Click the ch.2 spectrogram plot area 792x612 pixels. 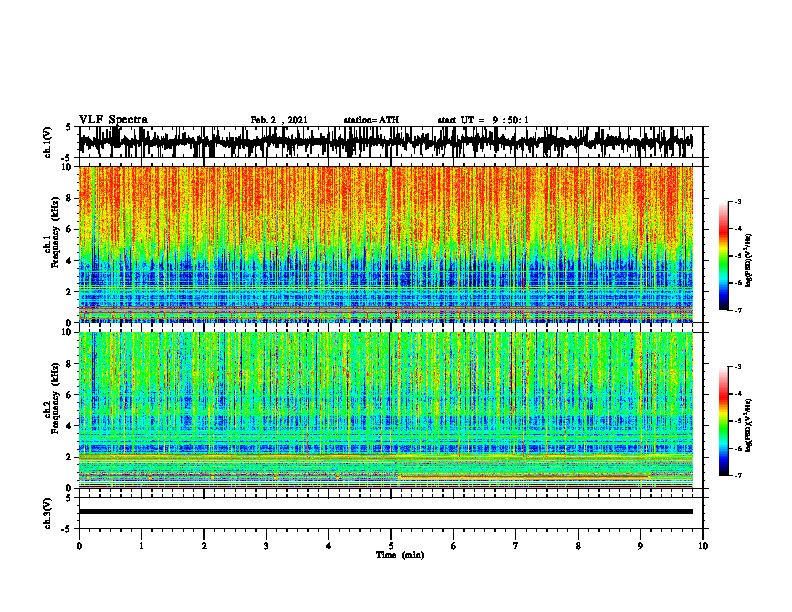(385, 410)
